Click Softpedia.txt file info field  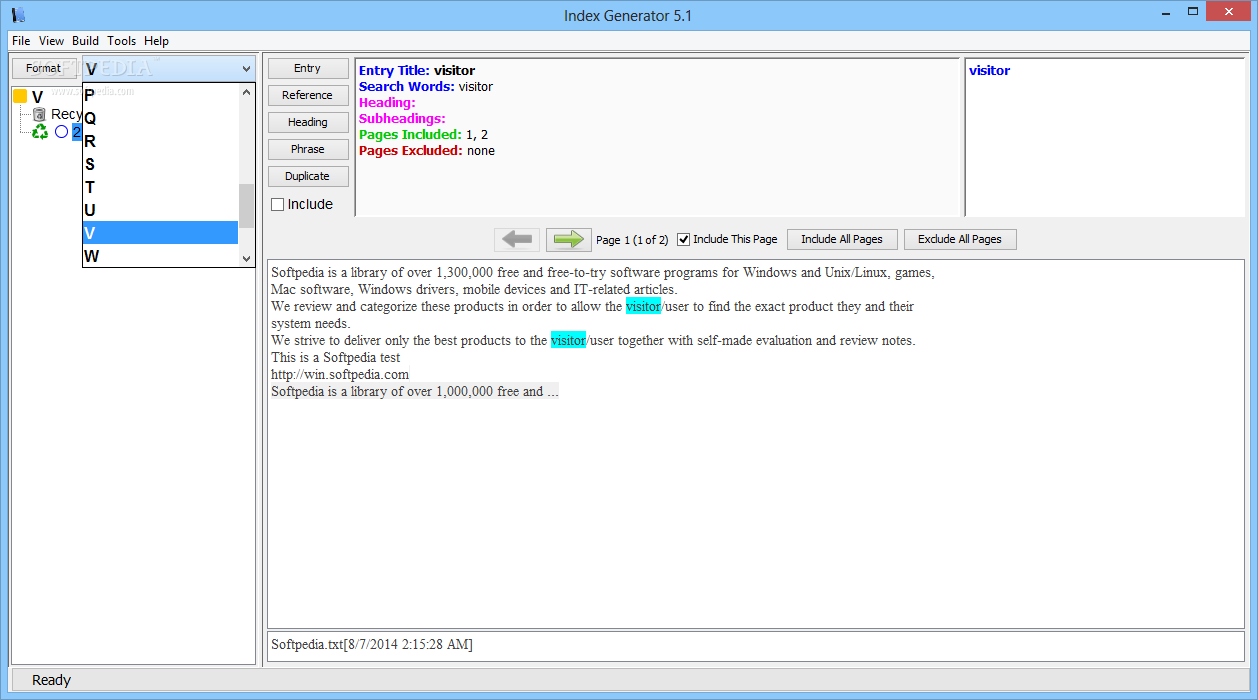pos(756,645)
